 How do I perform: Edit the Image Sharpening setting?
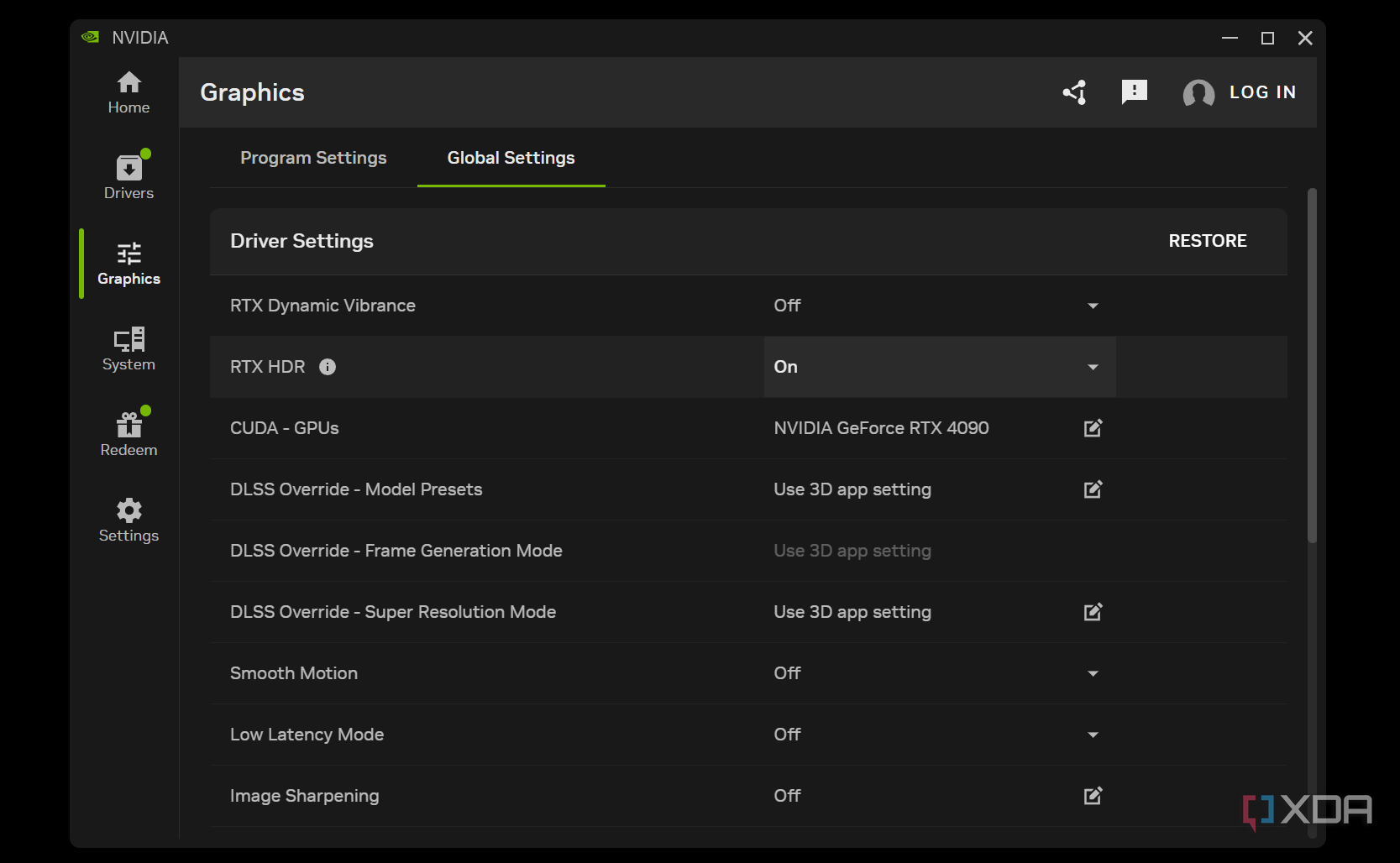click(1093, 796)
